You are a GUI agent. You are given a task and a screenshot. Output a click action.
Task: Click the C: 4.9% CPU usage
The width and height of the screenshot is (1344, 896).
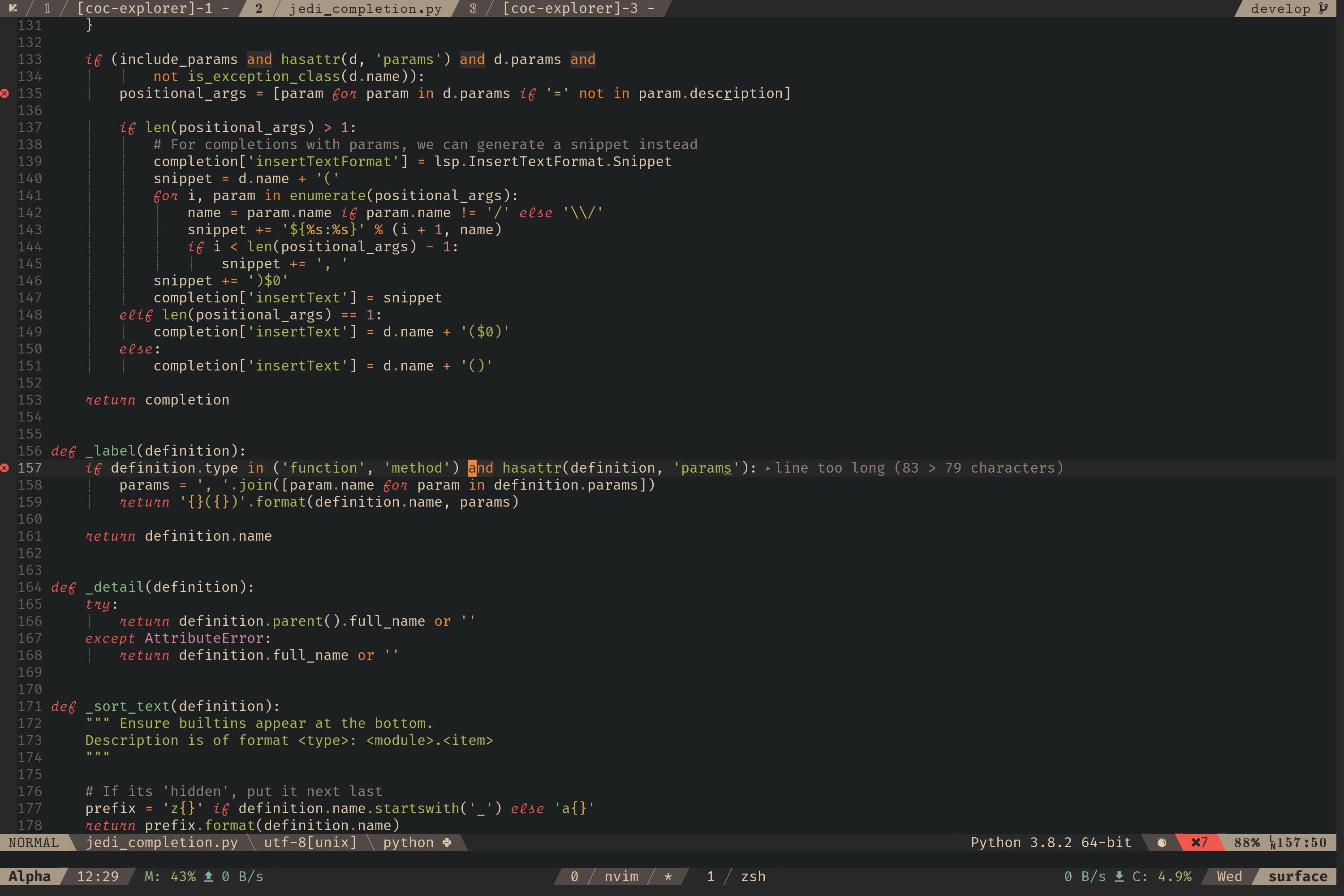(x=1162, y=876)
